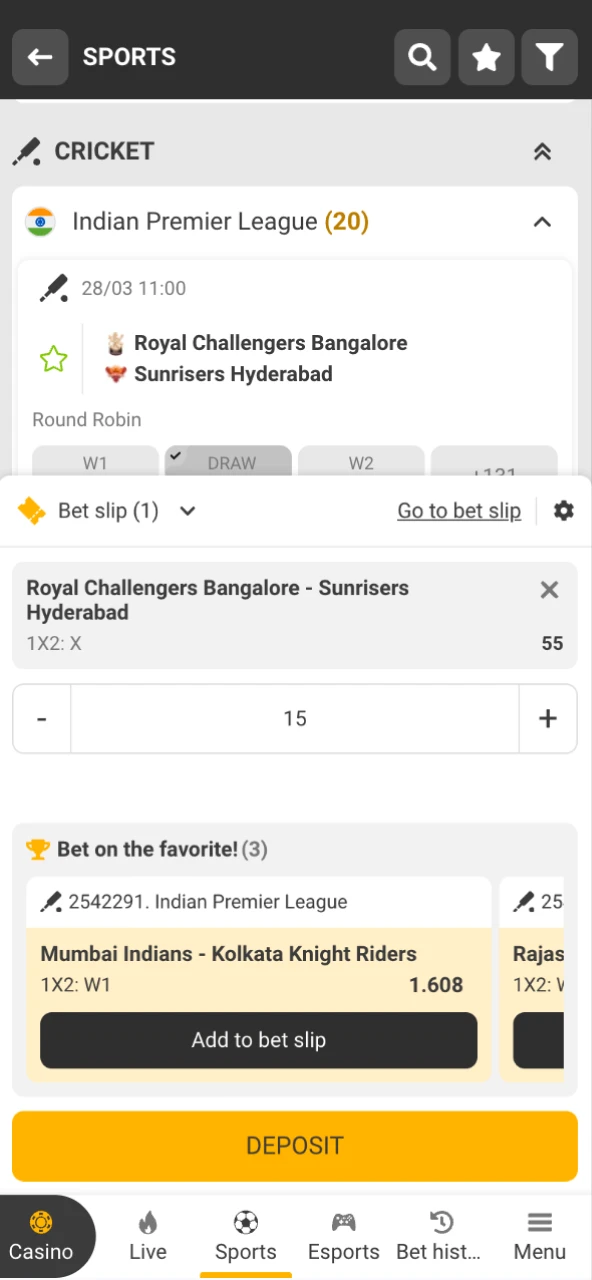Open Bet history

pos(441,1235)
